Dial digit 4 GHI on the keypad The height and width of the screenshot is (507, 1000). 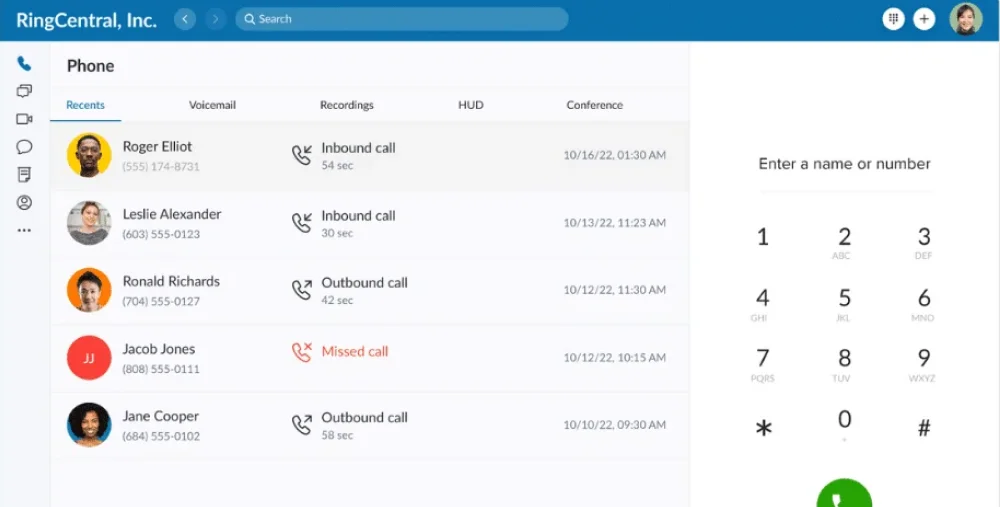[x=763, y=304]
